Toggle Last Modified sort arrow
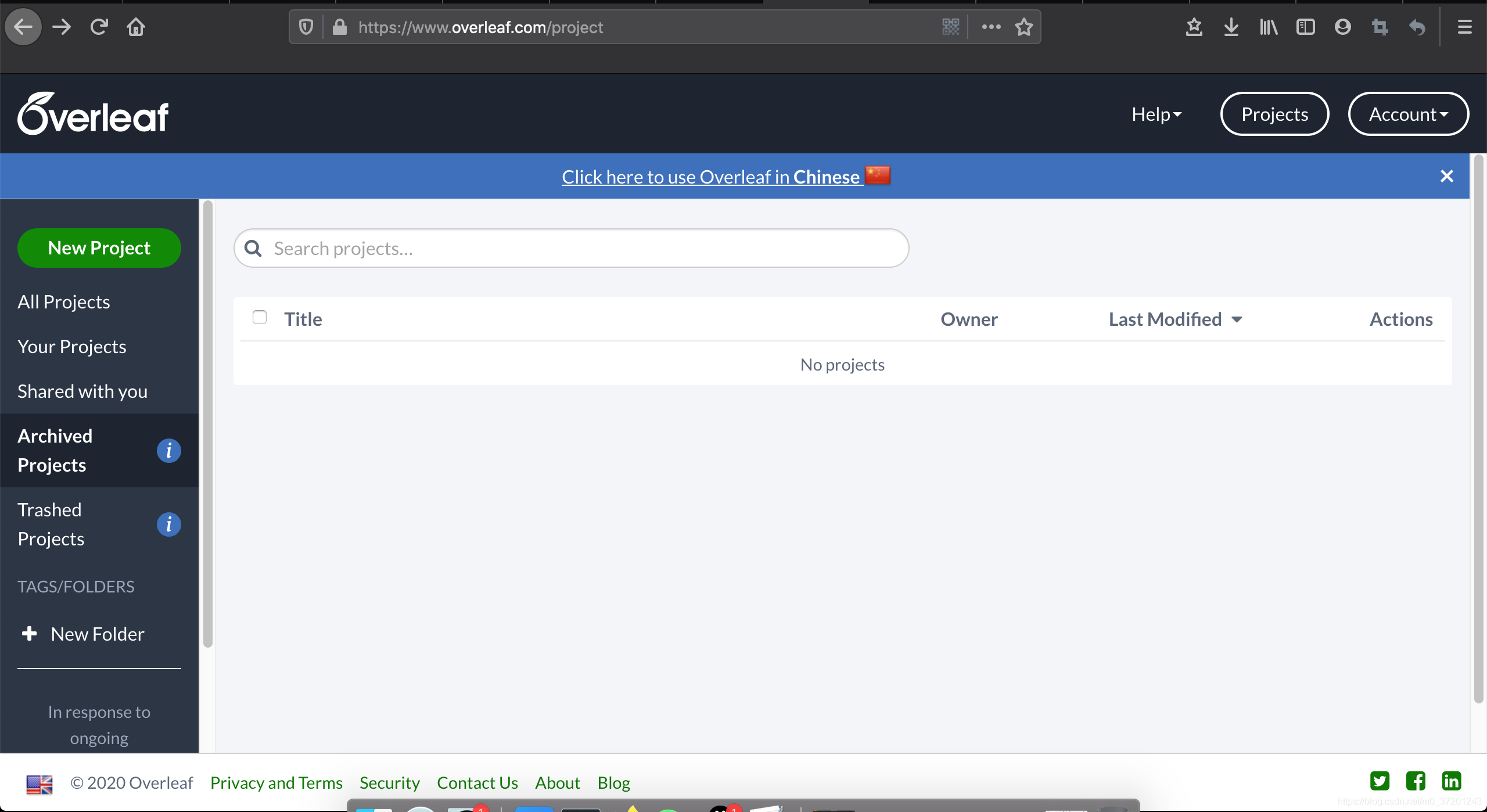Screen dimensions: 1487x812 1237,319
